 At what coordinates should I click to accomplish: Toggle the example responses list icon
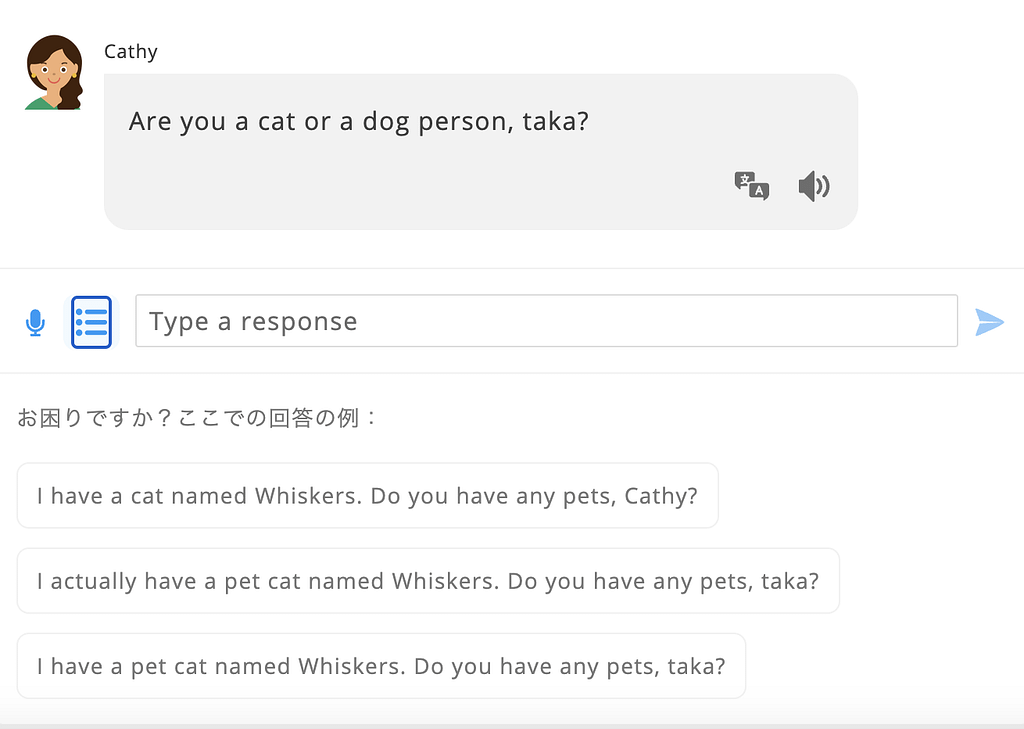pos(92,322)
